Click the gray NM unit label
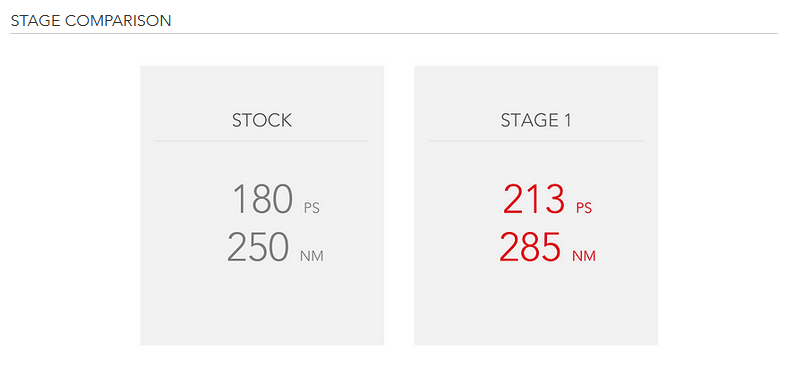 point(312,256)
